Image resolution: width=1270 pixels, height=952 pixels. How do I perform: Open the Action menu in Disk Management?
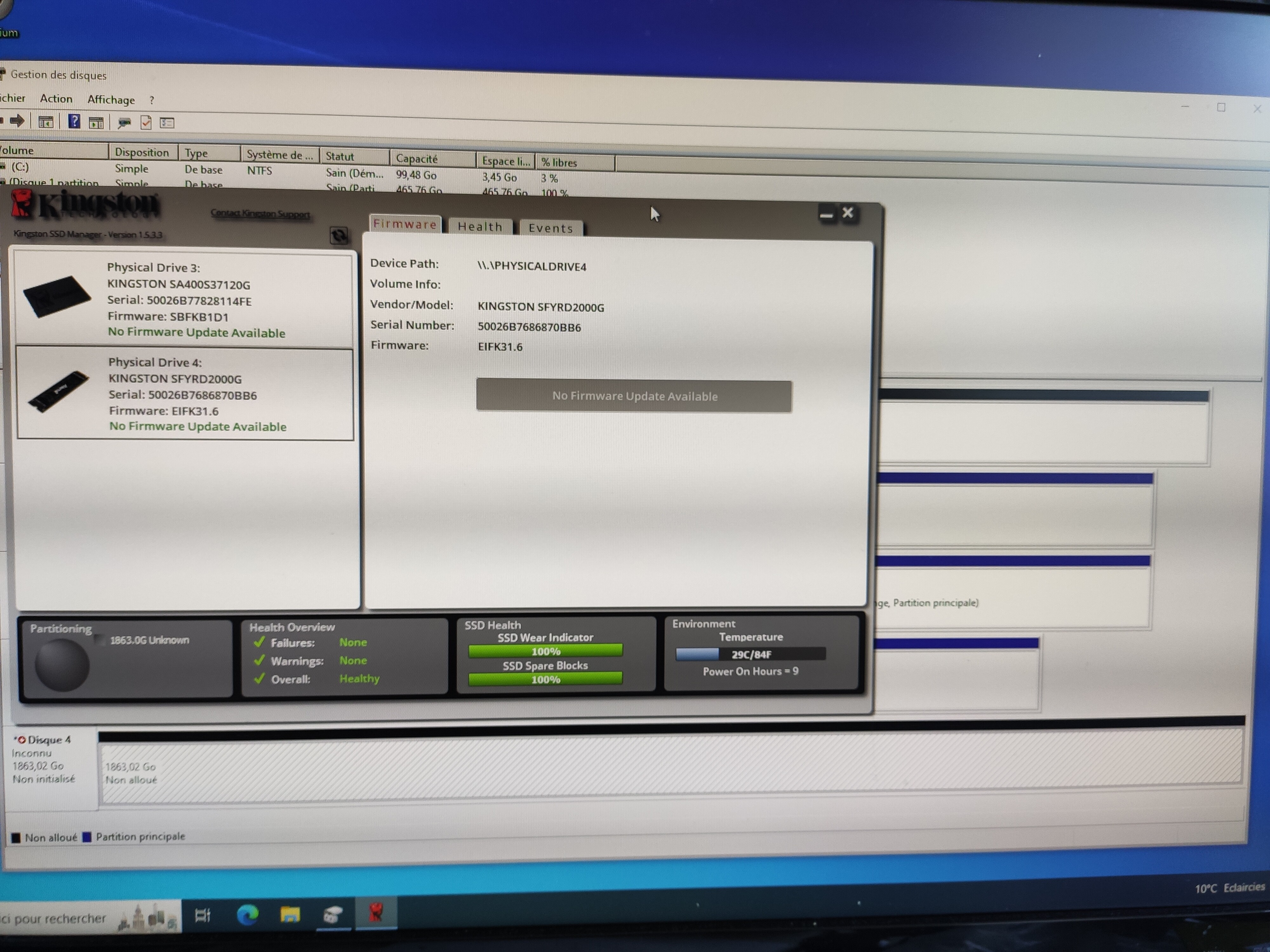(x=56, y=99)
